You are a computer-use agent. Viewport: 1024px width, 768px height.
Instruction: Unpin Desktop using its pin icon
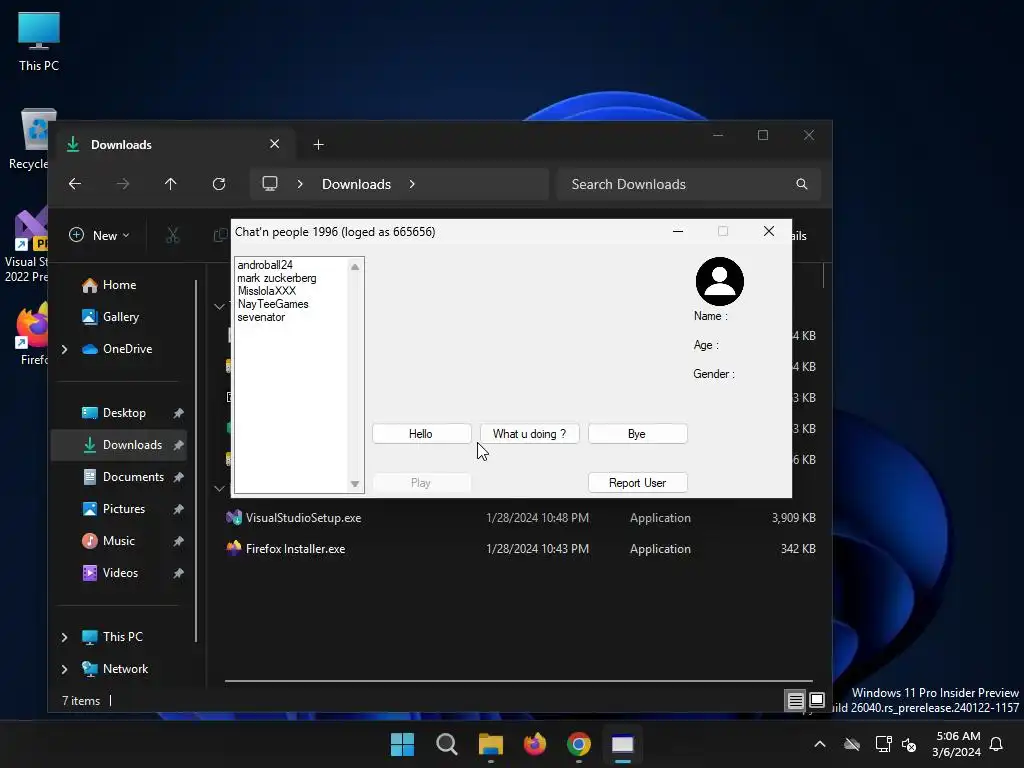click(x=178, y=413)
